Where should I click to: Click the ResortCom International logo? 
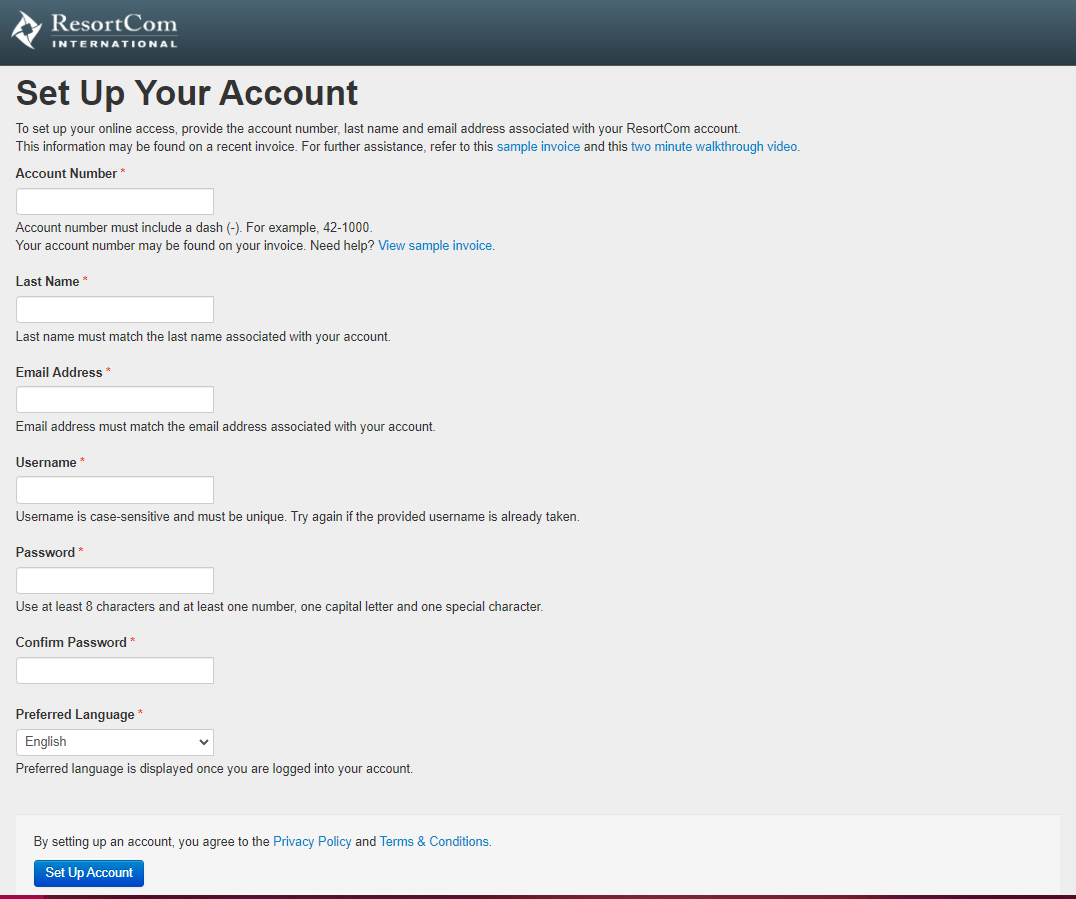(x=95, y=30)
